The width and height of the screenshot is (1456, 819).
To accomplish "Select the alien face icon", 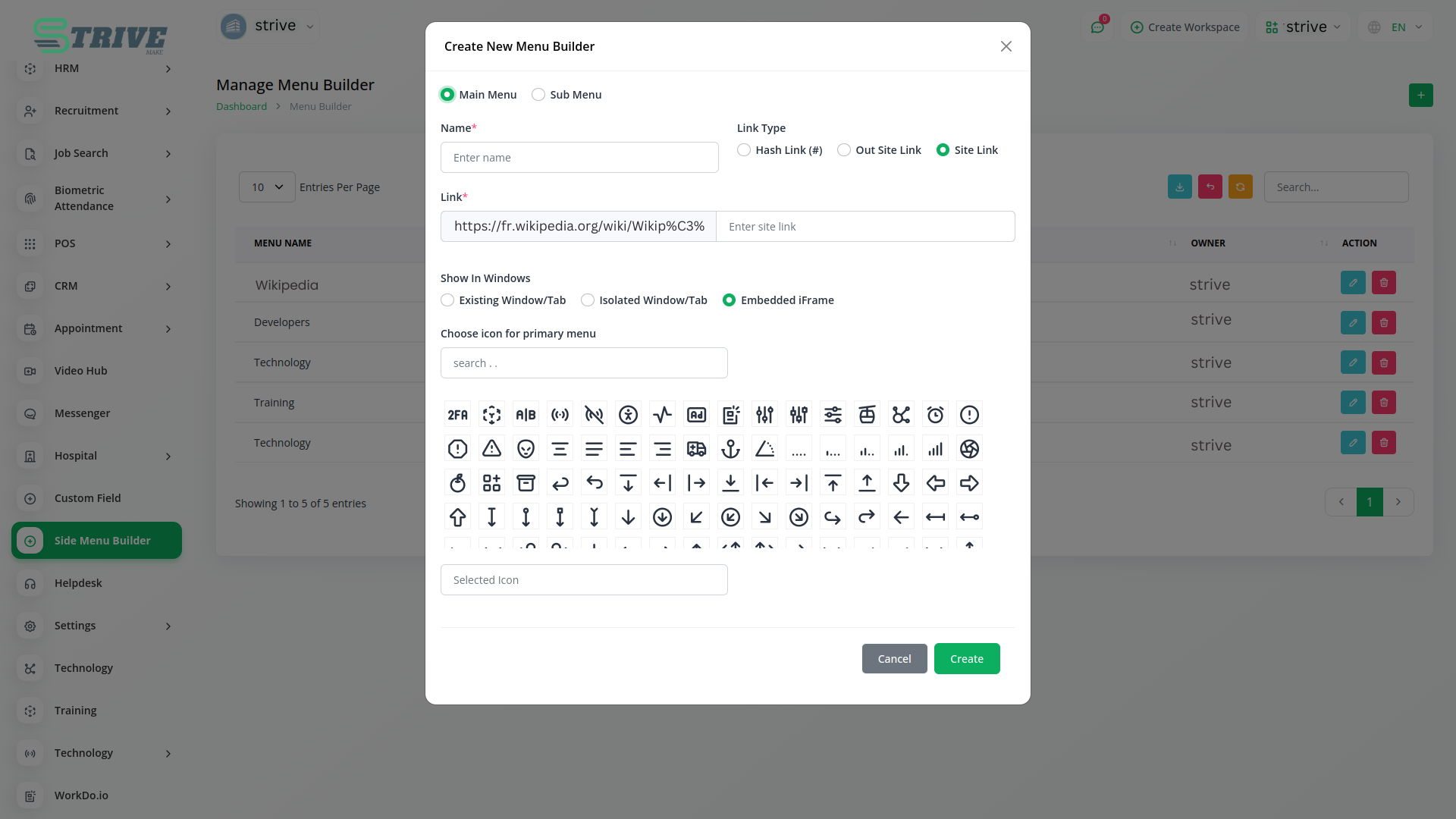I will coord(526,449).
